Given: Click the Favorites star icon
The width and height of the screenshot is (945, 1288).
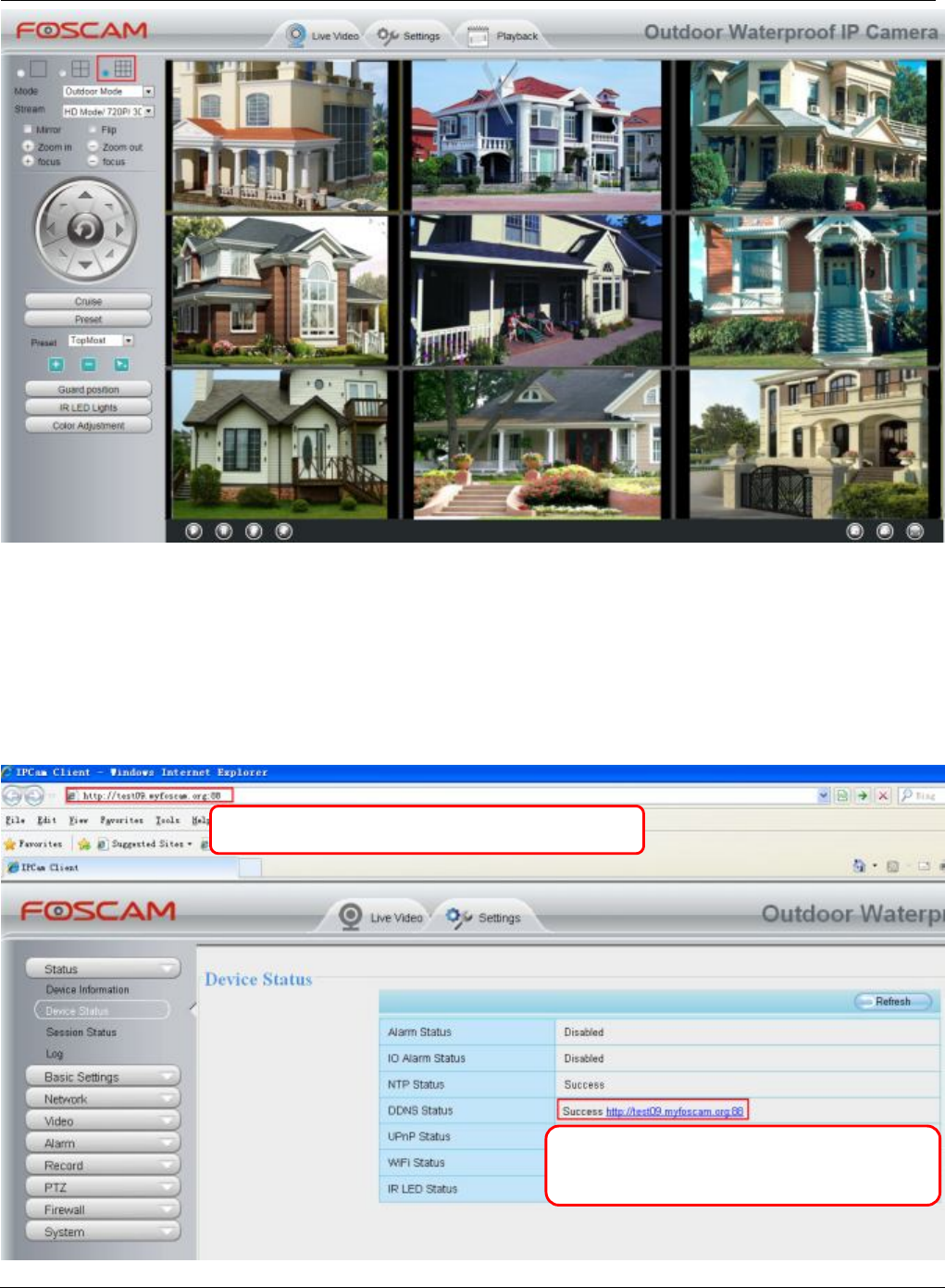Looking at the screenshot, I should pyautogui.click(x=10, y=844).
